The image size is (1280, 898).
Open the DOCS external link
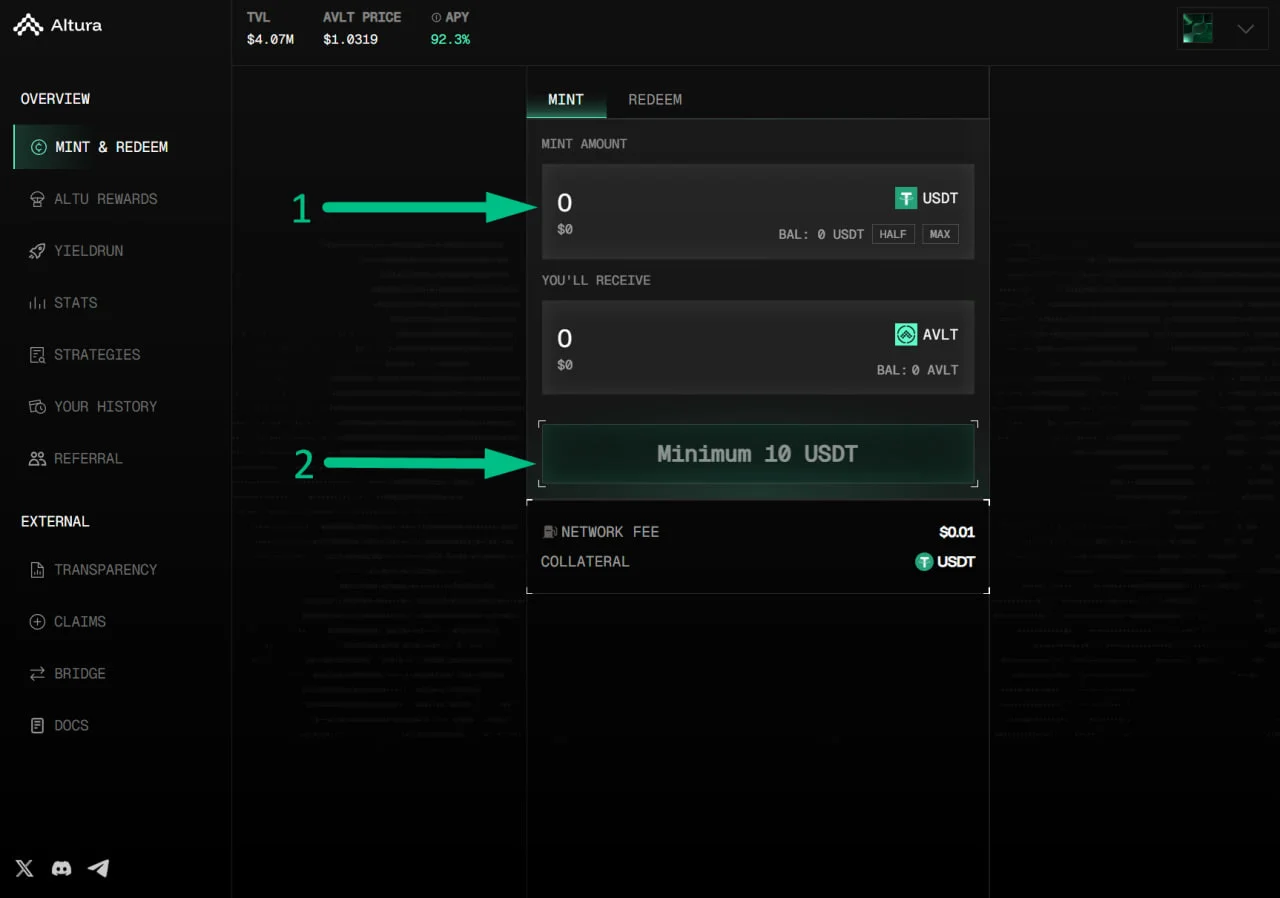pyautogui.click(x=71, y=726)
